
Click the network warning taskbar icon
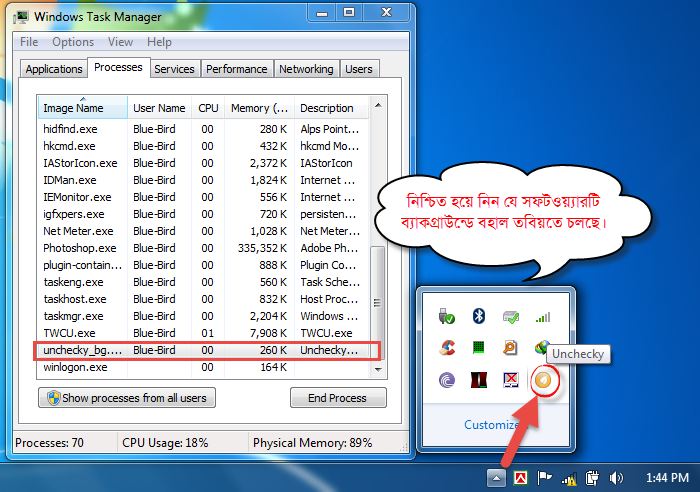point(569,479)
